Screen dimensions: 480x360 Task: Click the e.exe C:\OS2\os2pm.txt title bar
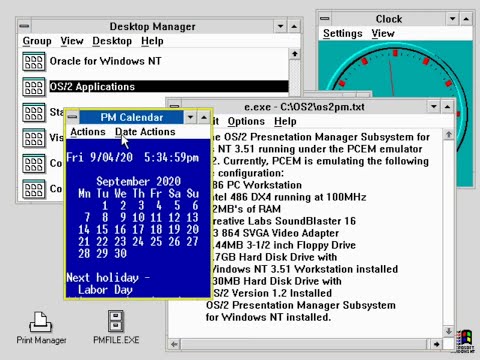pyautogui.click(x=304, y=107)
